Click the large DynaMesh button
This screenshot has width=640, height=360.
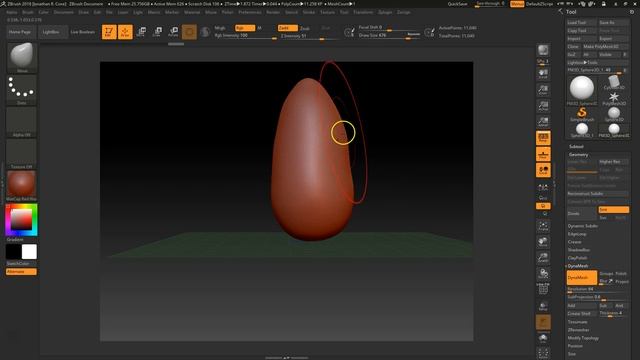pyautogui.click(x=582, y=278)
